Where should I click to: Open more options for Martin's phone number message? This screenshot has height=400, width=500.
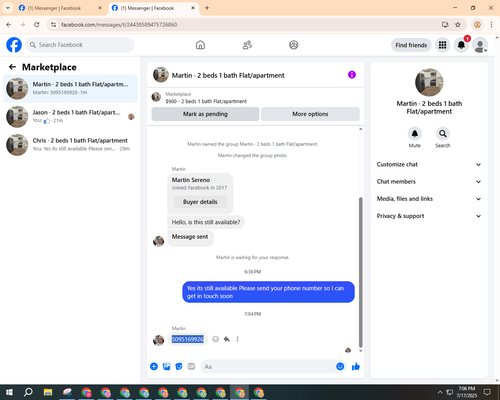click(237, 339)
